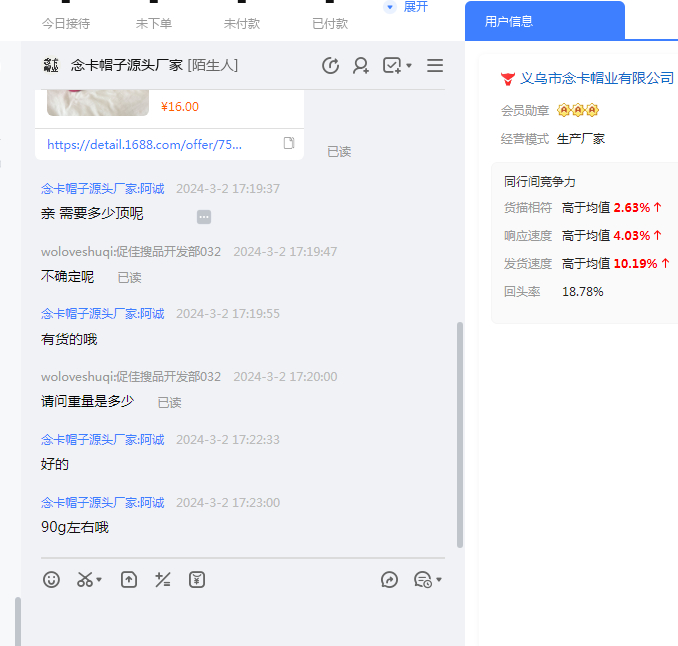Expand dropdown arrow beside quick reply icon
This screenshot has width=678, height=646.
[x=439, y=579]
